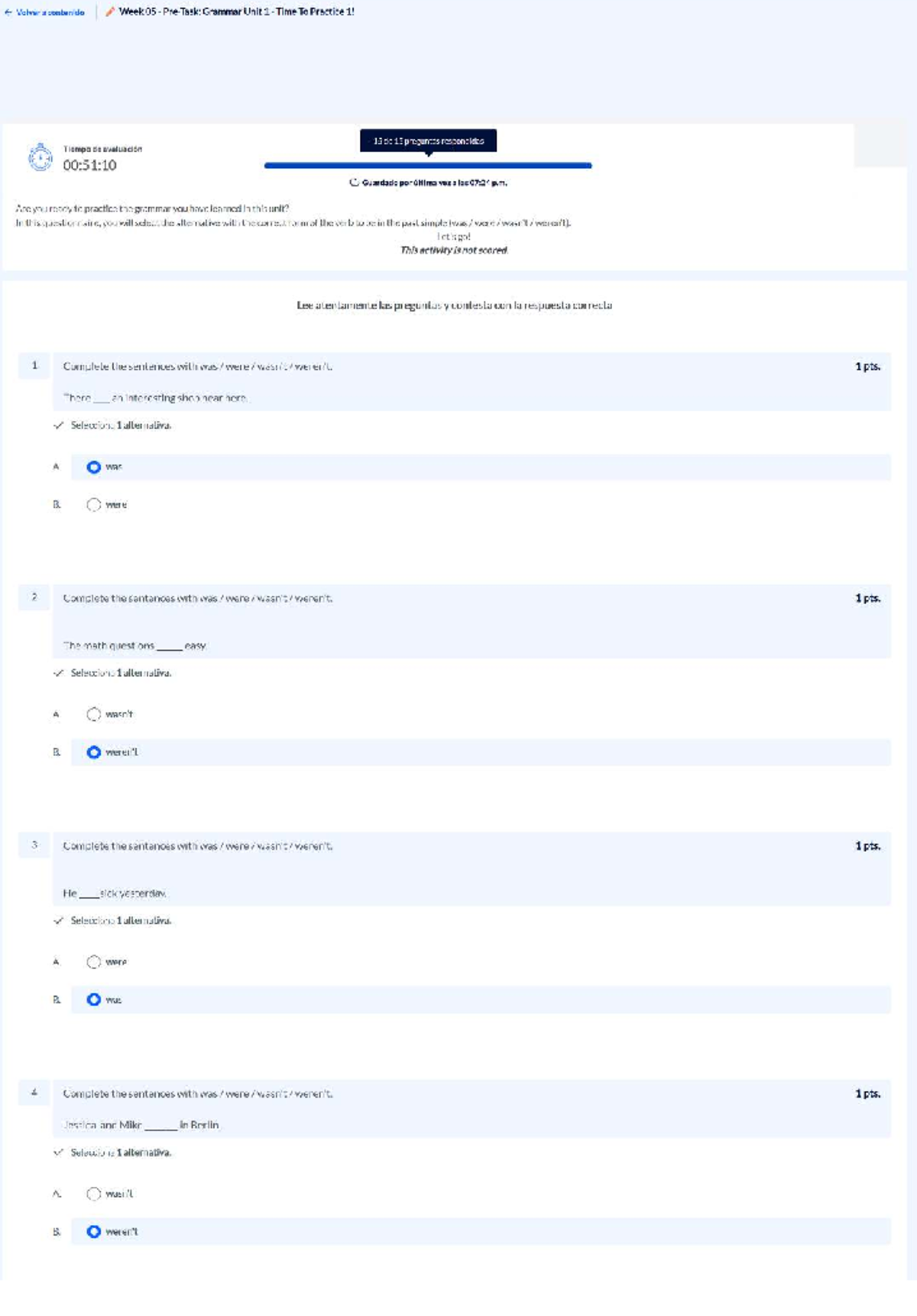Click the question number 1 badge
Screen dimensions: 917x1316
click(34, 366)
